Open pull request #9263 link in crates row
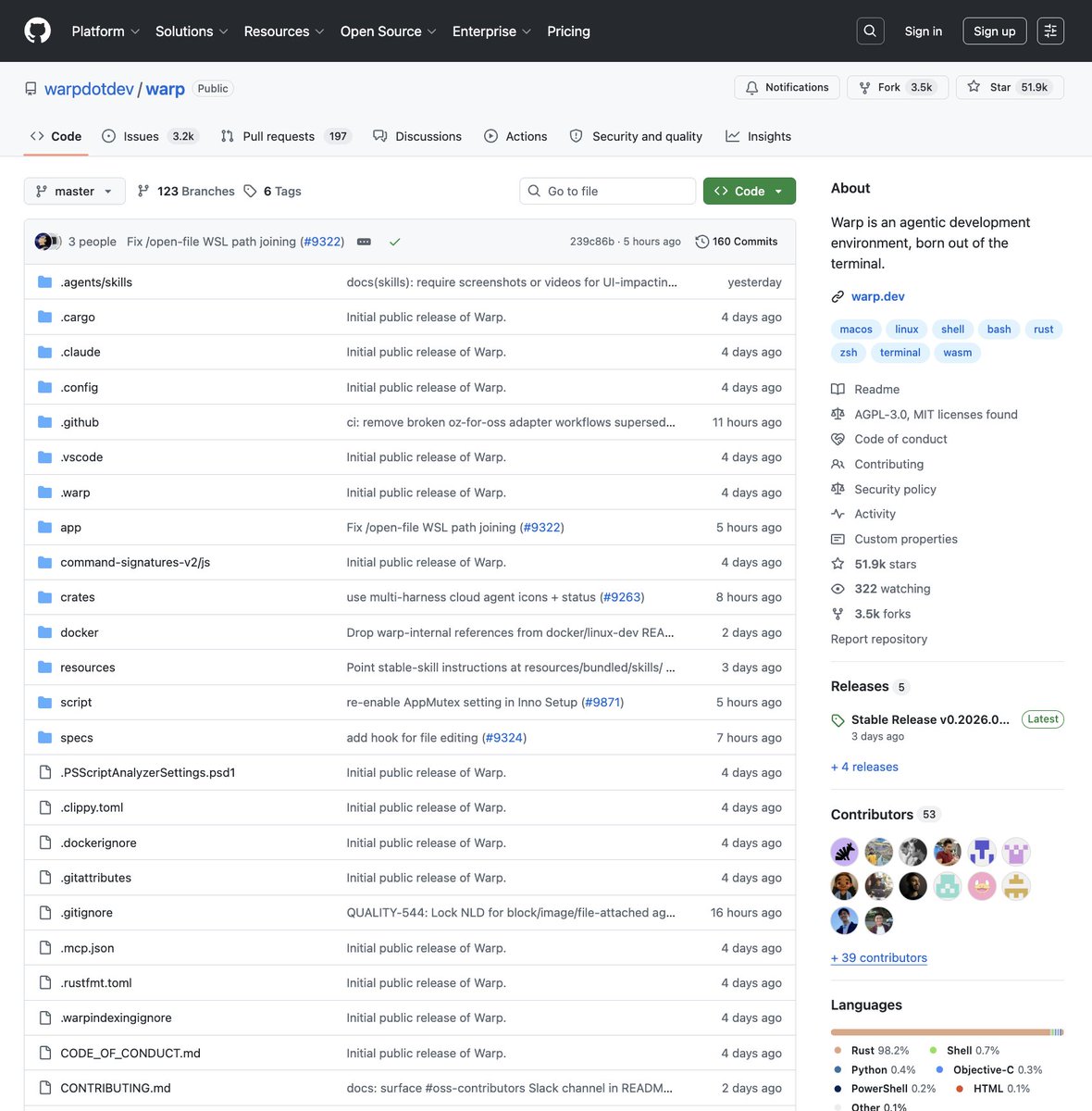The width and height of the screenshot is (1092, 1111). pos(622,597)
